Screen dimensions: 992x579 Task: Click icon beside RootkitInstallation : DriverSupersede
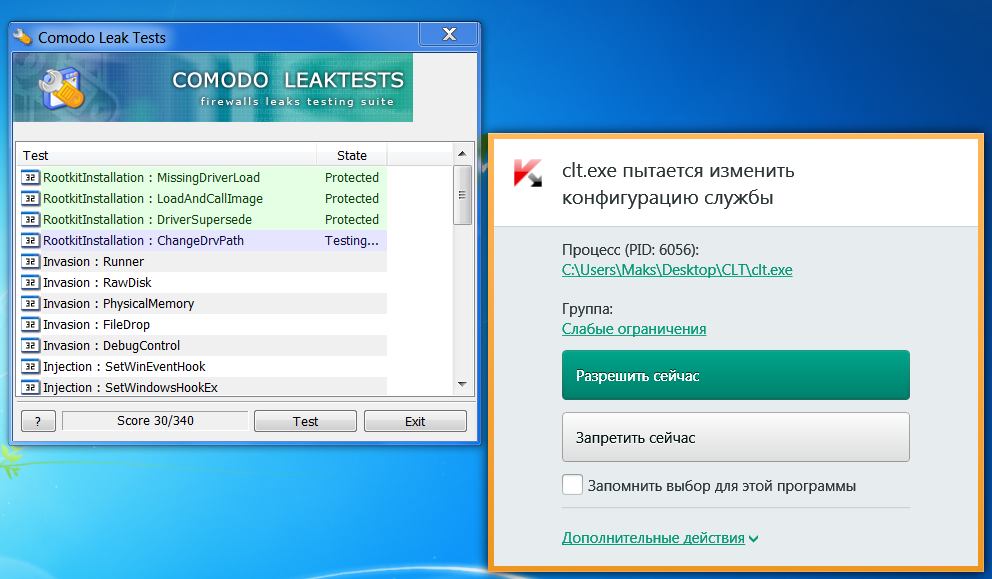click(x=30, y=220)
